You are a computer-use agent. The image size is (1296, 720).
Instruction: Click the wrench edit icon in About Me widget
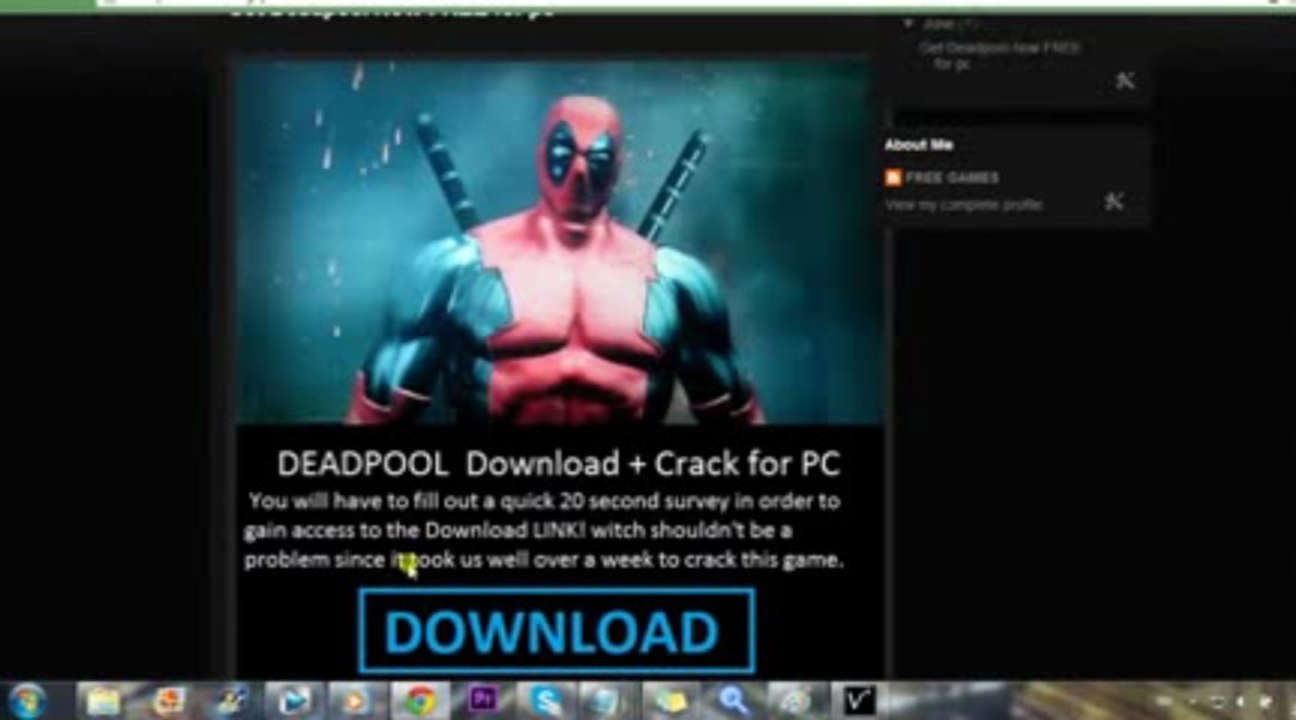point(1113,202)
